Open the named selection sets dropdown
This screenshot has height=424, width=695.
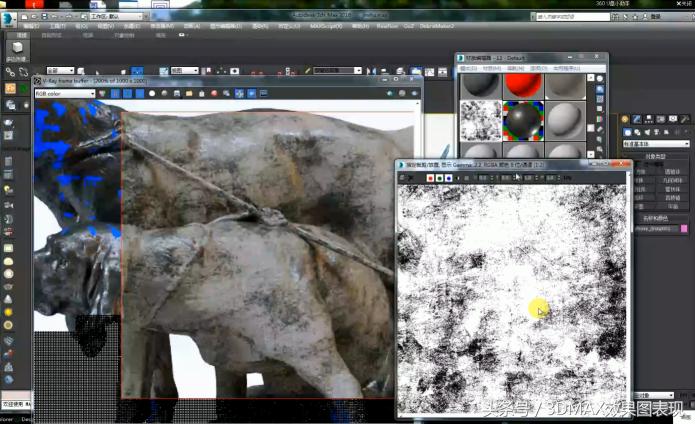click(337, 70)
